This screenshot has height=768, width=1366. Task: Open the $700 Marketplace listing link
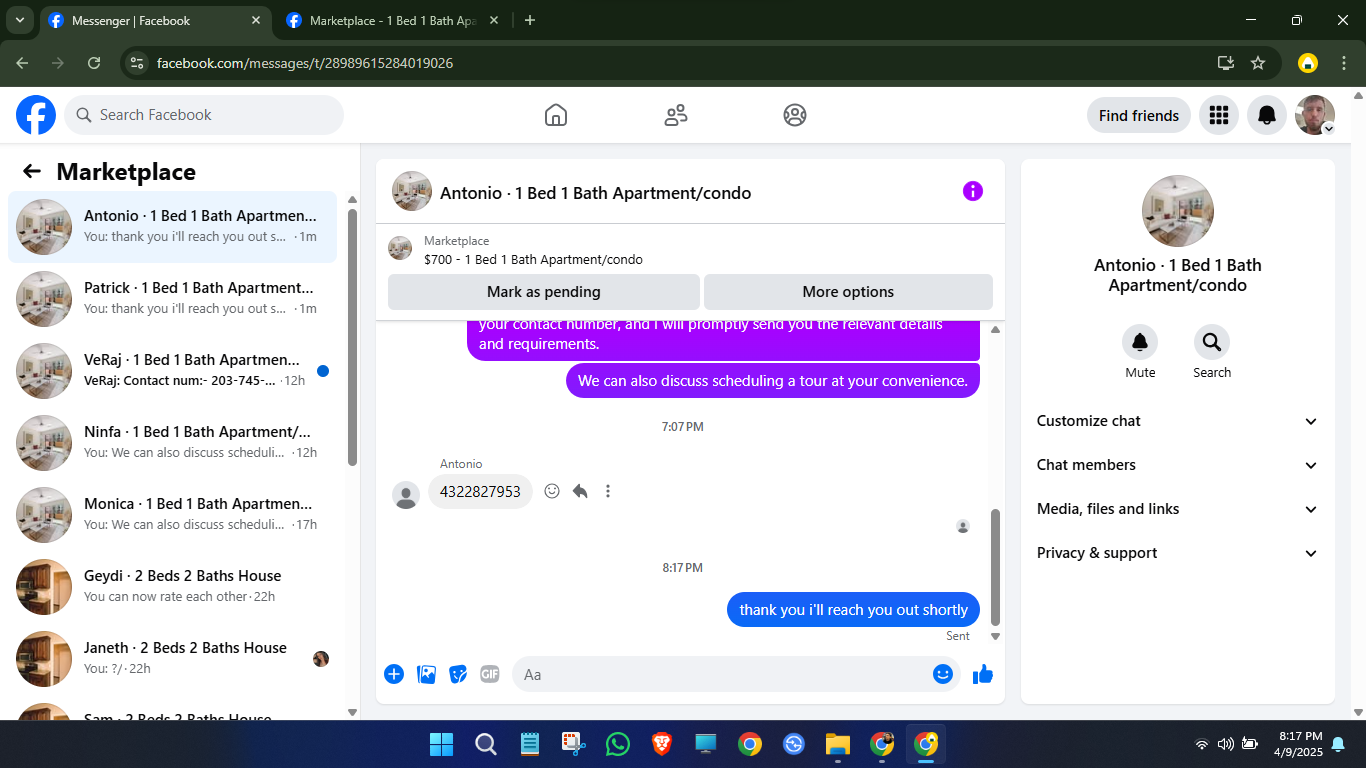pyautogui.click(x=533, y=259)
